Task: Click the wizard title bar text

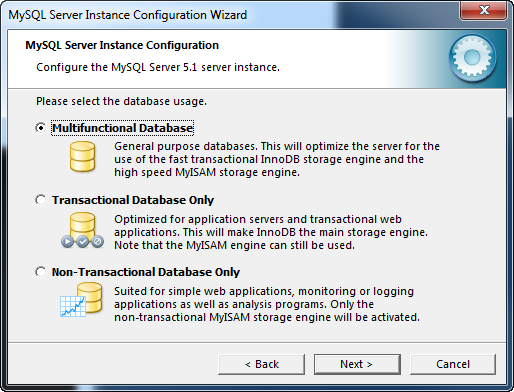Action: (128, 15)
